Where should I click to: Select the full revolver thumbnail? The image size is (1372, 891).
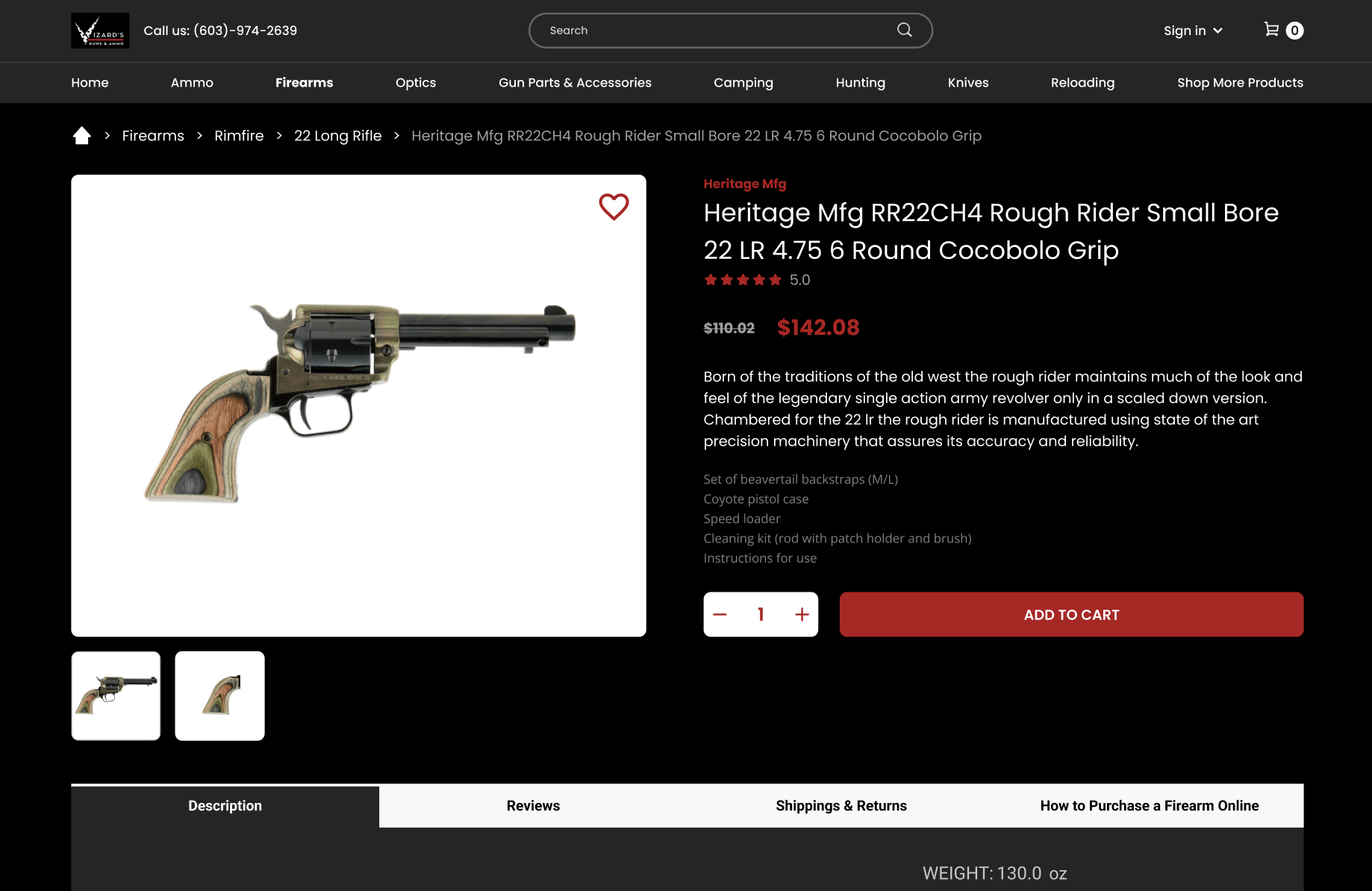click(116, 695)
